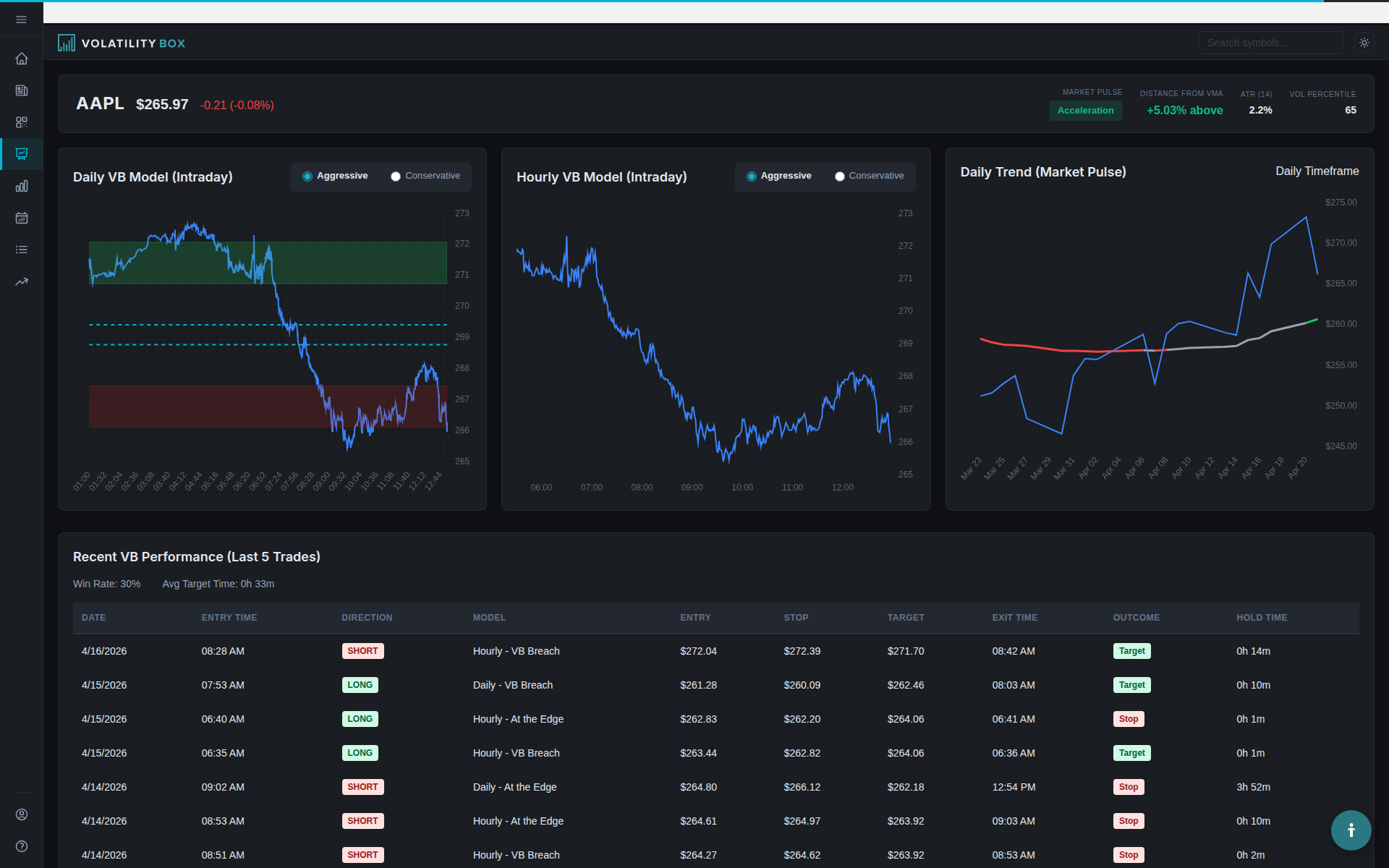Click the Acceleration market pulse badge

[1085, 111]
